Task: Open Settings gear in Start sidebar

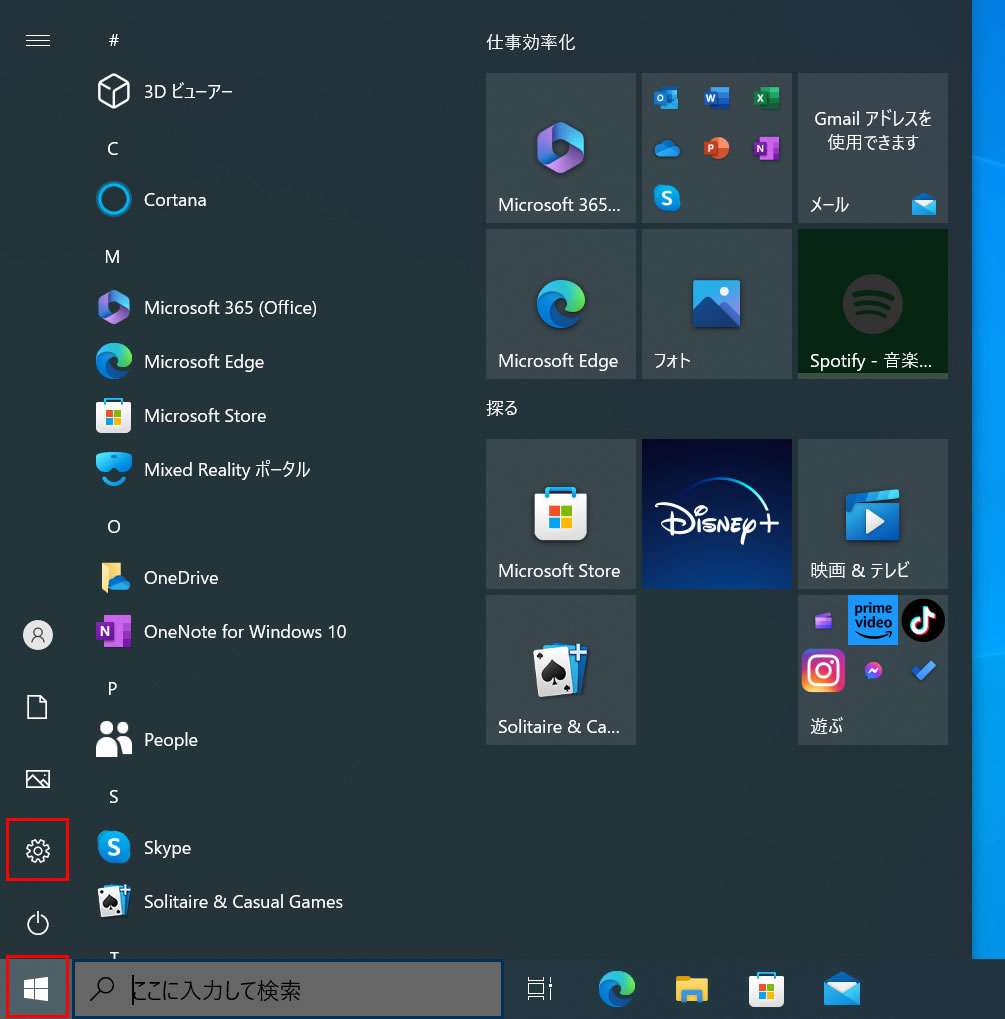Action: coord(38,850)
